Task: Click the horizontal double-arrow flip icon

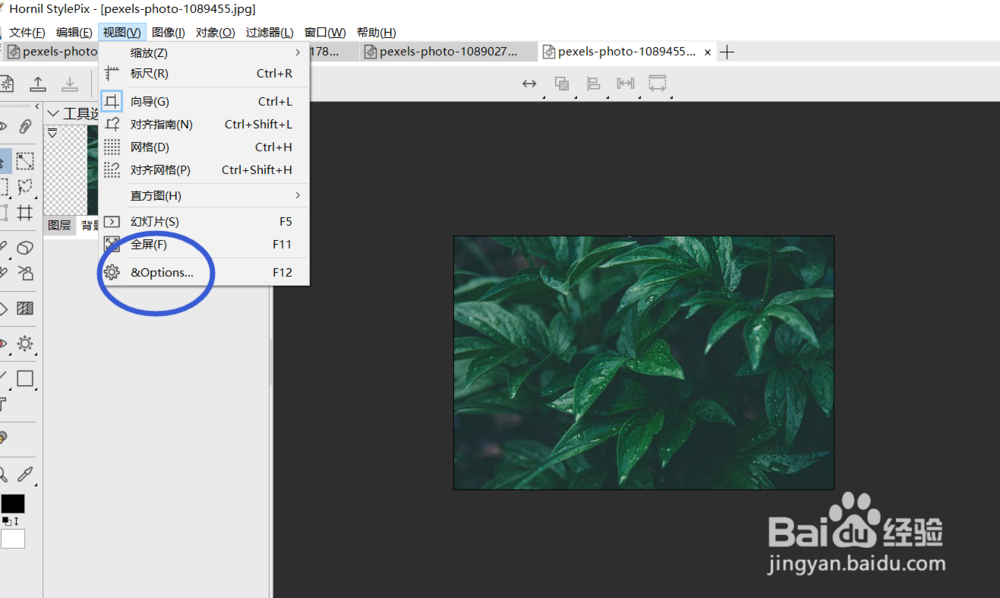Action: tap(529, 84)
